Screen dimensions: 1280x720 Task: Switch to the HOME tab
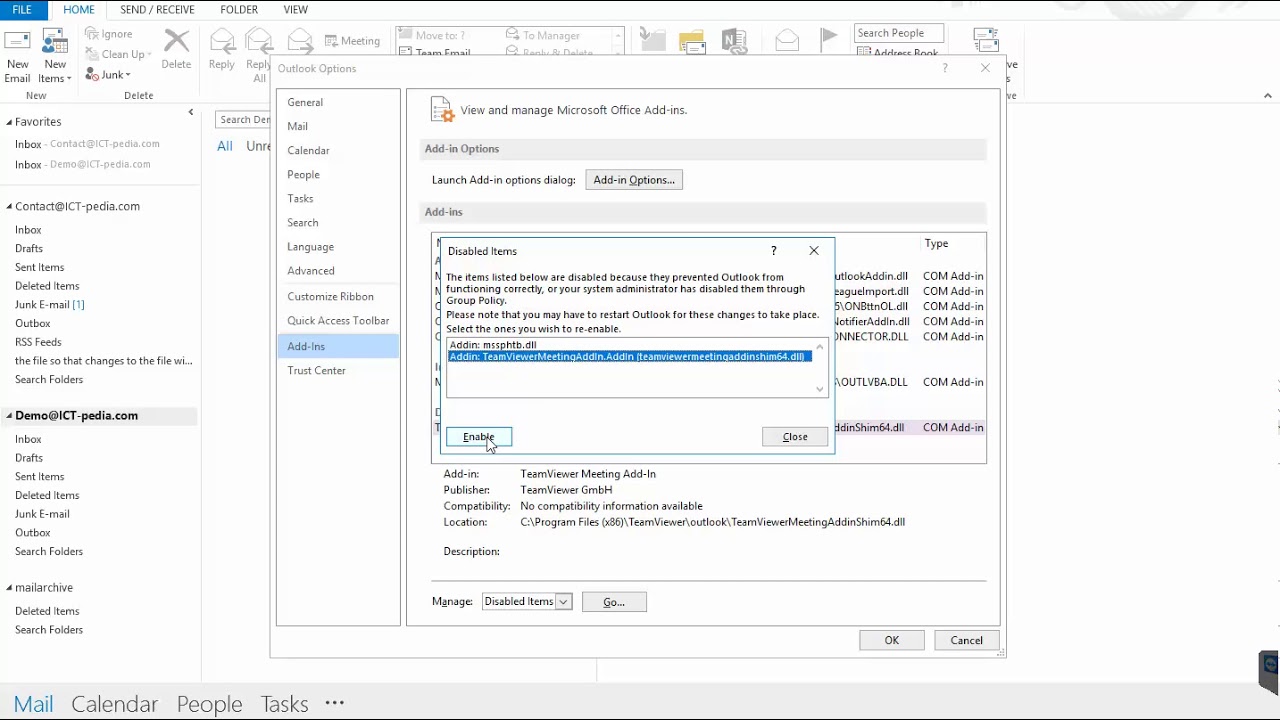[x=79, y=10]
